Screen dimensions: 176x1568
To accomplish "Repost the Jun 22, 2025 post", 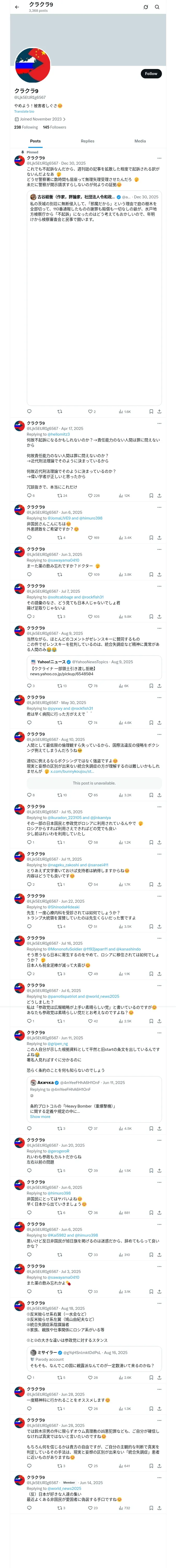I will (59, 926).
